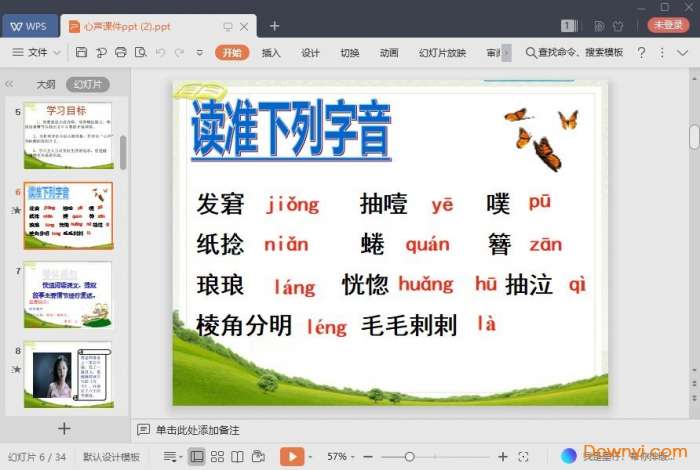Click the Print icon in toolbar
The image size is (700, 470).
118,52
